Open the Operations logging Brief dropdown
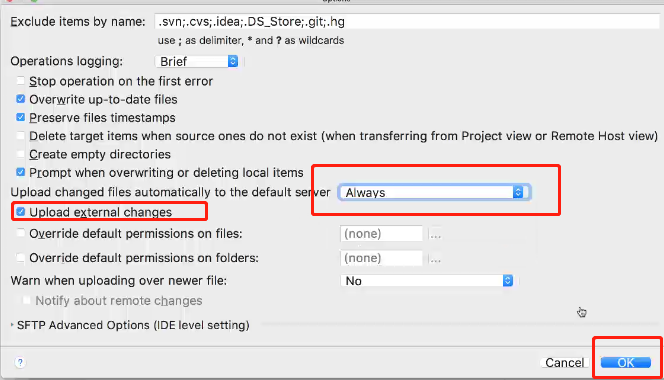This screenshot has height=380, width=664. 197,61
